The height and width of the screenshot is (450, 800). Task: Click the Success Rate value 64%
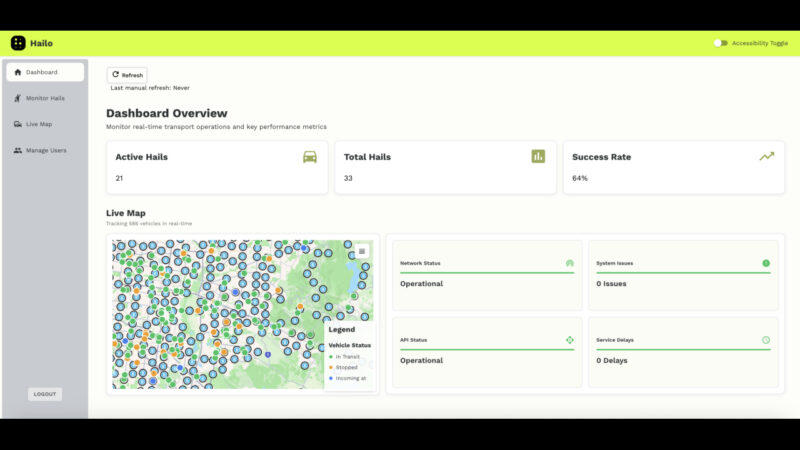tap(580, 178)
